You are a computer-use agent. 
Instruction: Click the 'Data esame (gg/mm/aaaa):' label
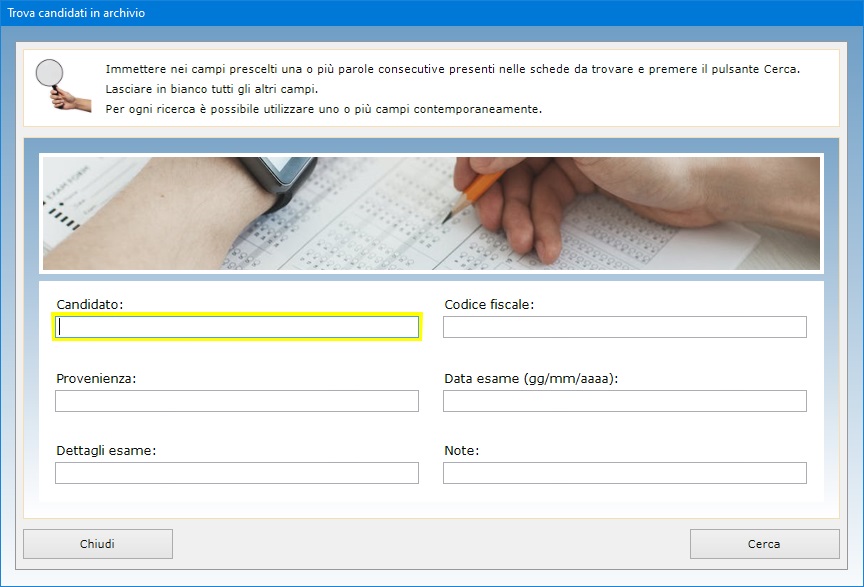[x=531, y=379]
